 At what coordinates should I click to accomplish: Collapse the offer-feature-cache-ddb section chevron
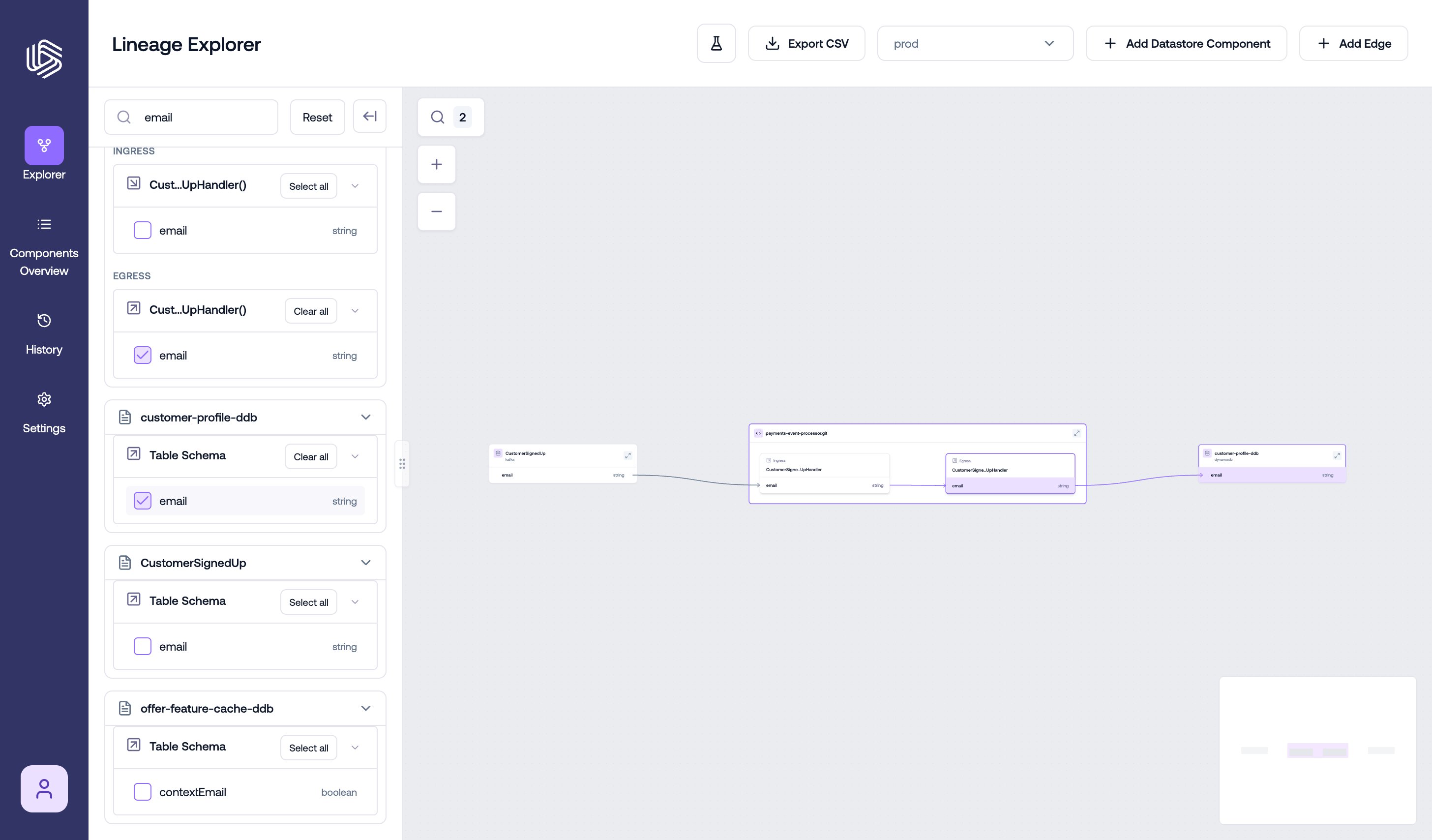coord(366,708)
